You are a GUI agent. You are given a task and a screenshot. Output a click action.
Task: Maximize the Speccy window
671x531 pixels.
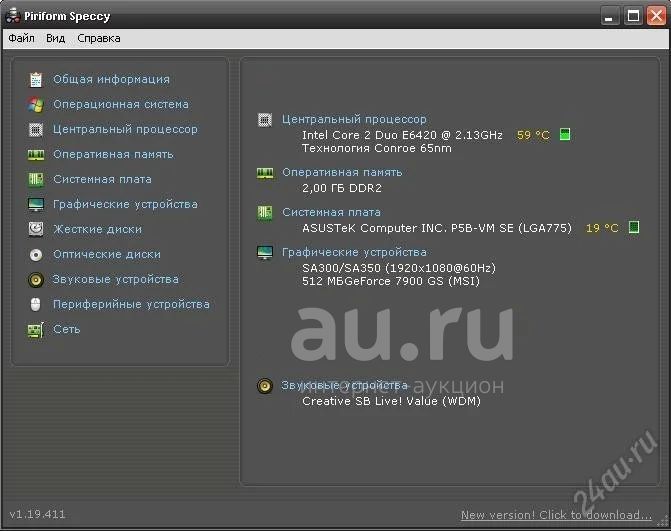tap(633, 16)
